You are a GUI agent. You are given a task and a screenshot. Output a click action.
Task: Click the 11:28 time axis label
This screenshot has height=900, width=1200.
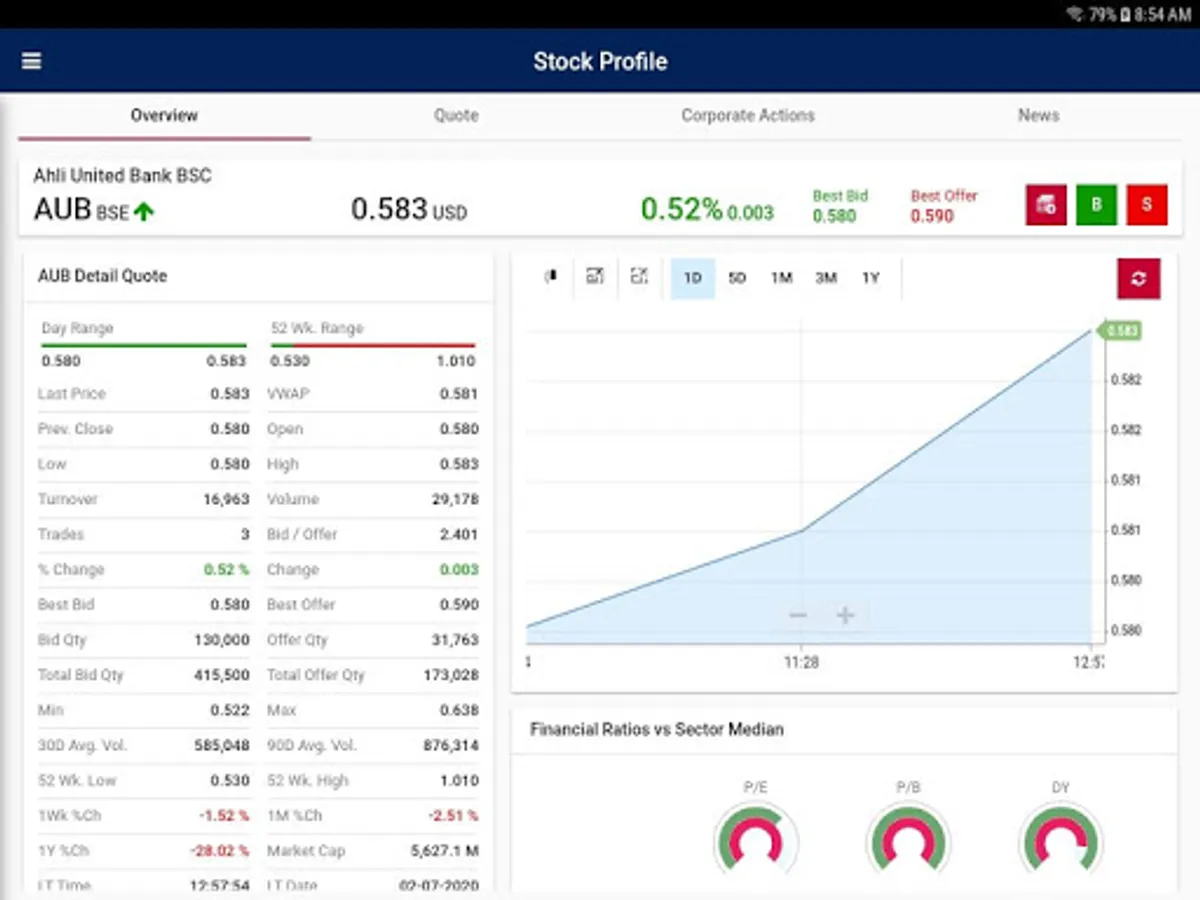coord(802,662)
